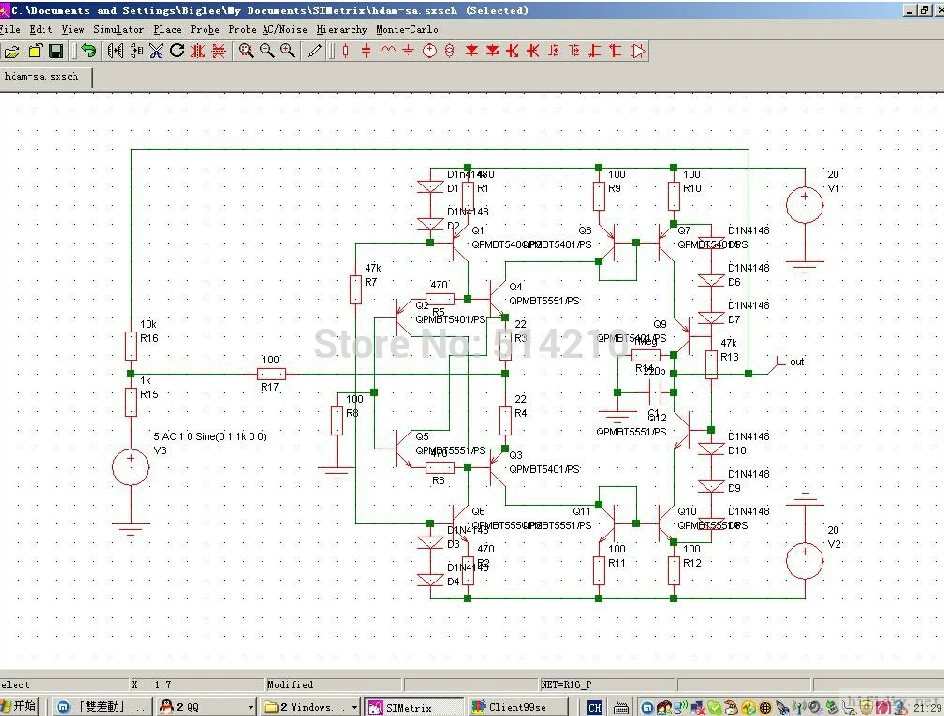
Task: Expand the 2 Windows taskbar group
Action: pos(310,707)
